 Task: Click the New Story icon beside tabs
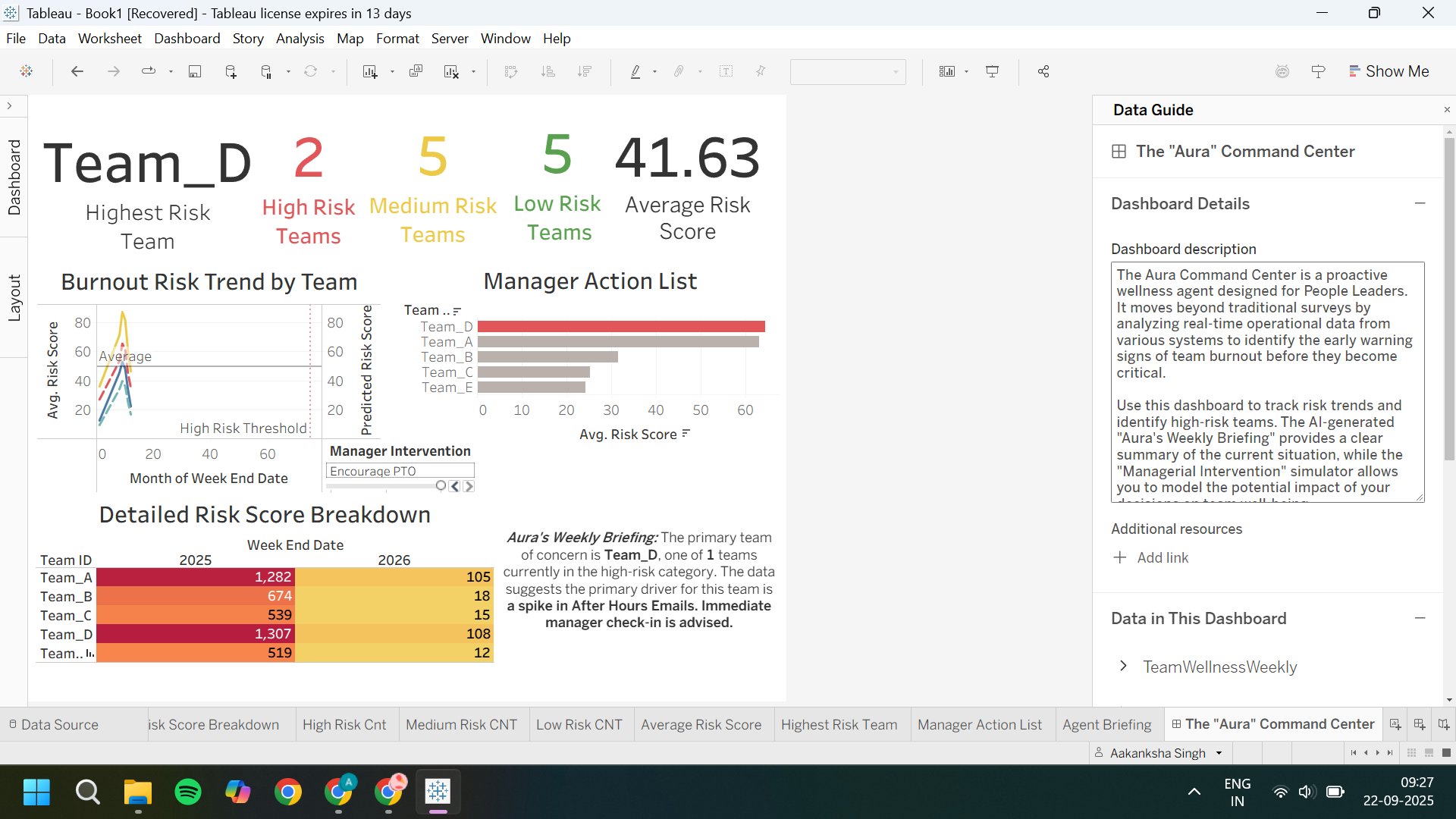pyautogui.click(x=1444, y=724)
